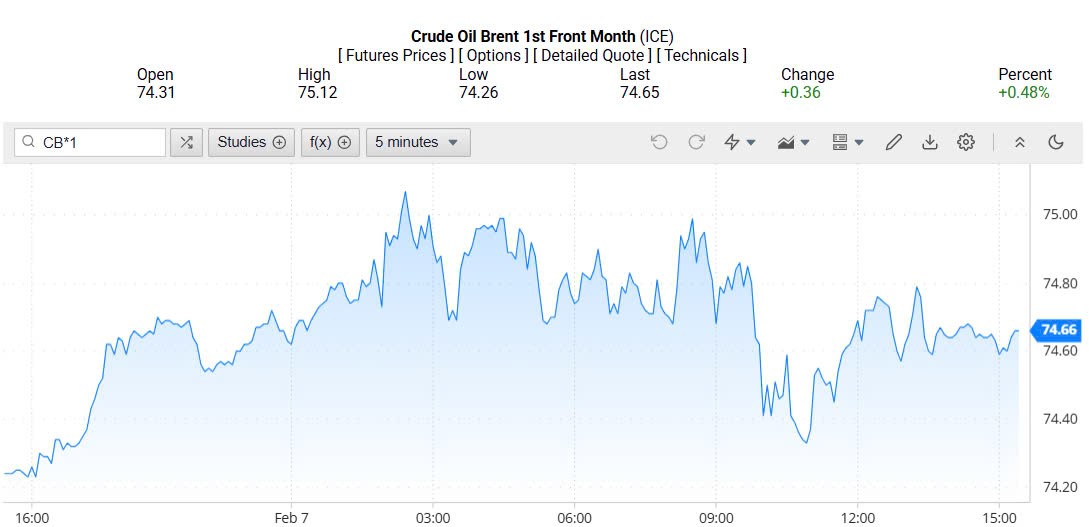Add an expression with f(x) button

(330, 143)
